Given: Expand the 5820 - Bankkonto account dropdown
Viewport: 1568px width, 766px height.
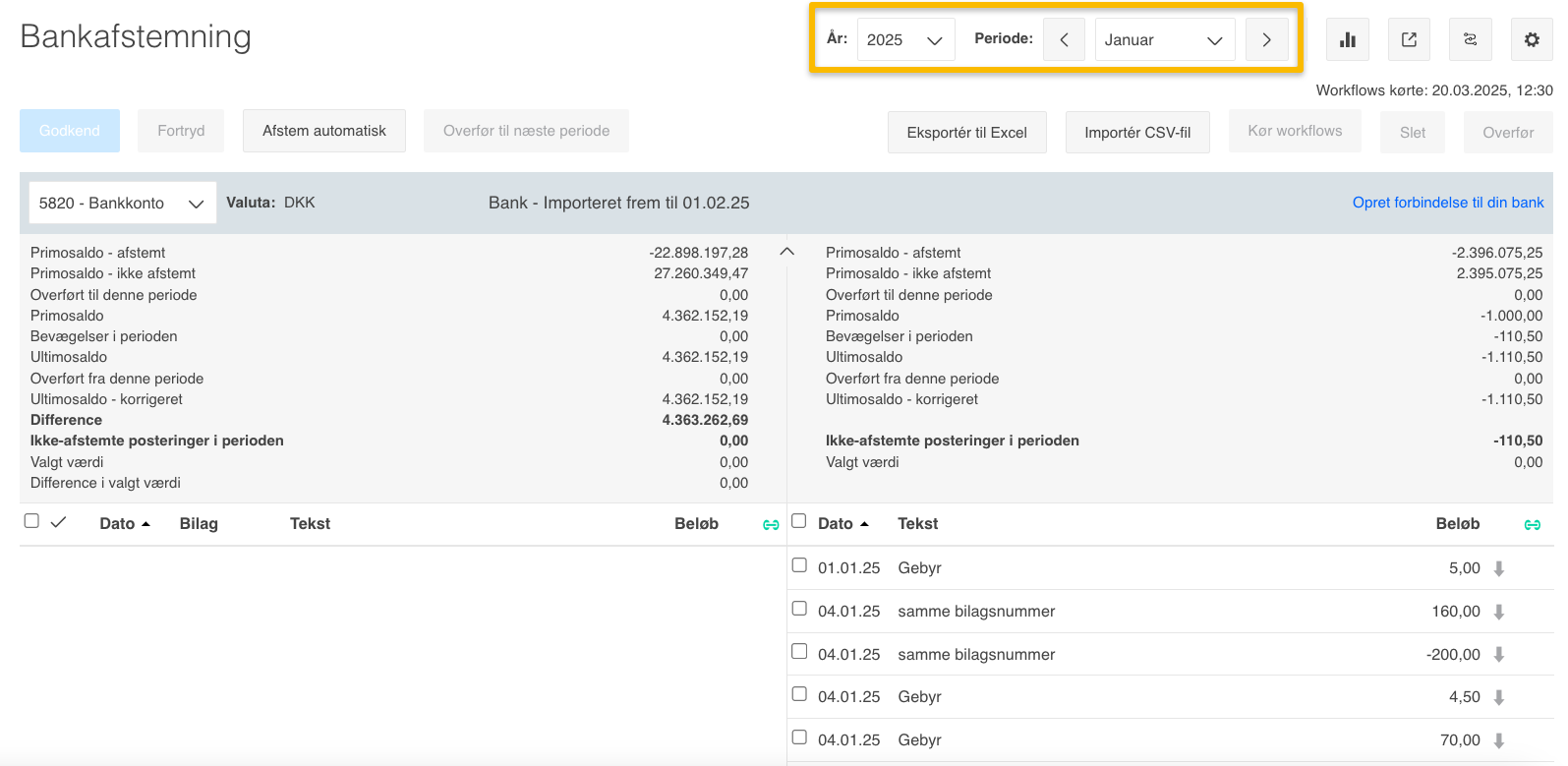Looking at the screenshot, I should 122,204.
